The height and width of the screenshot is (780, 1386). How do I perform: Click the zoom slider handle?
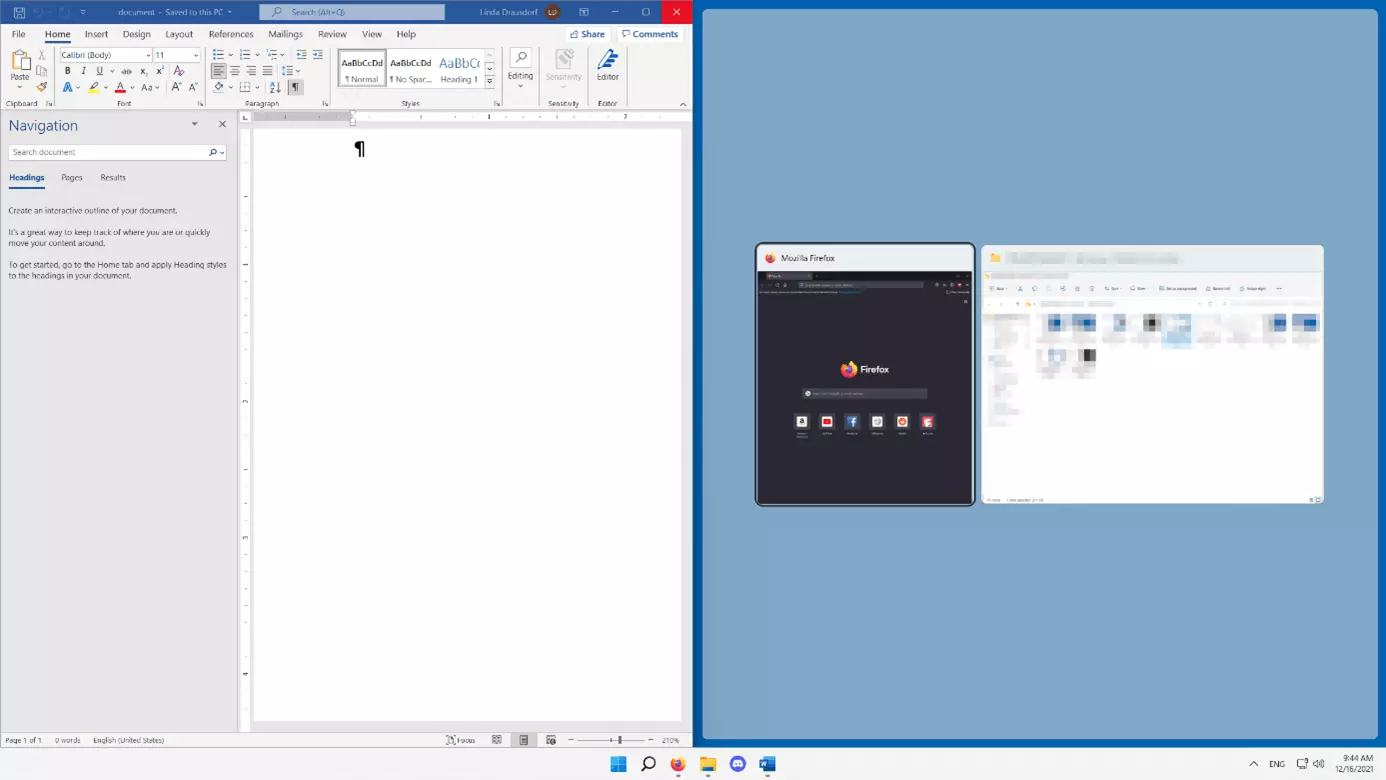(620, 740)
